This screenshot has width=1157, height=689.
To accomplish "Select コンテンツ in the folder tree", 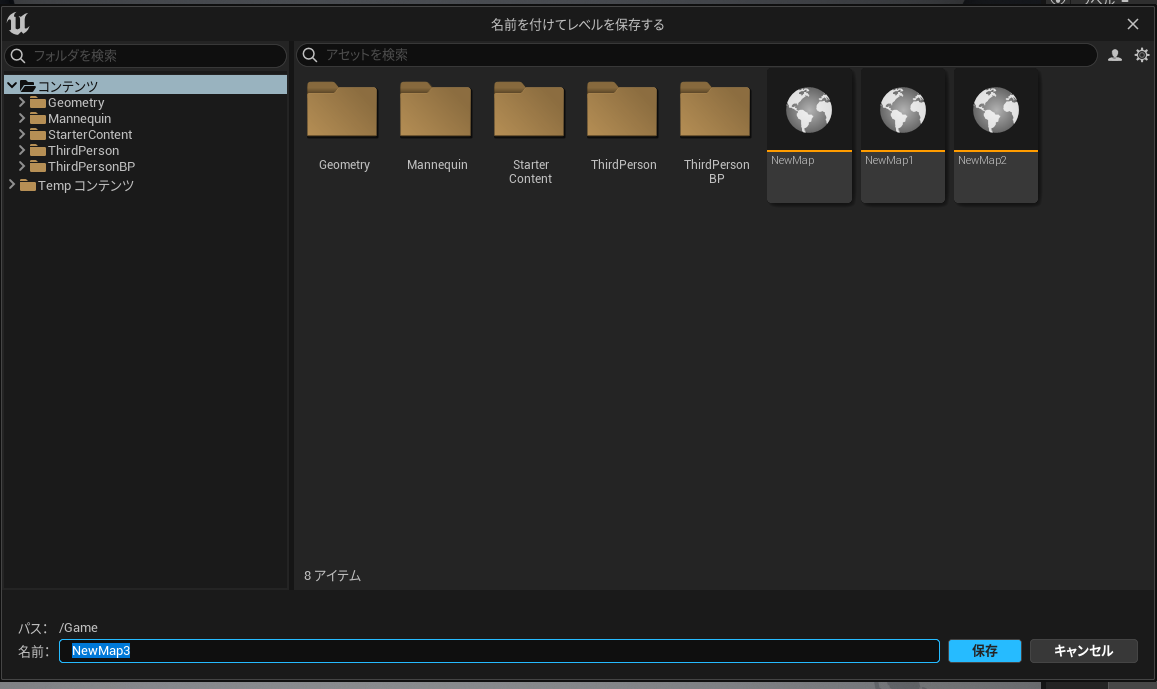I will click(145, 86).
